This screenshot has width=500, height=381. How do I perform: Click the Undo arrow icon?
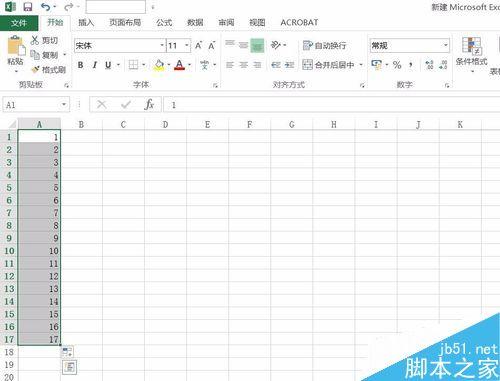pos(46,7)
